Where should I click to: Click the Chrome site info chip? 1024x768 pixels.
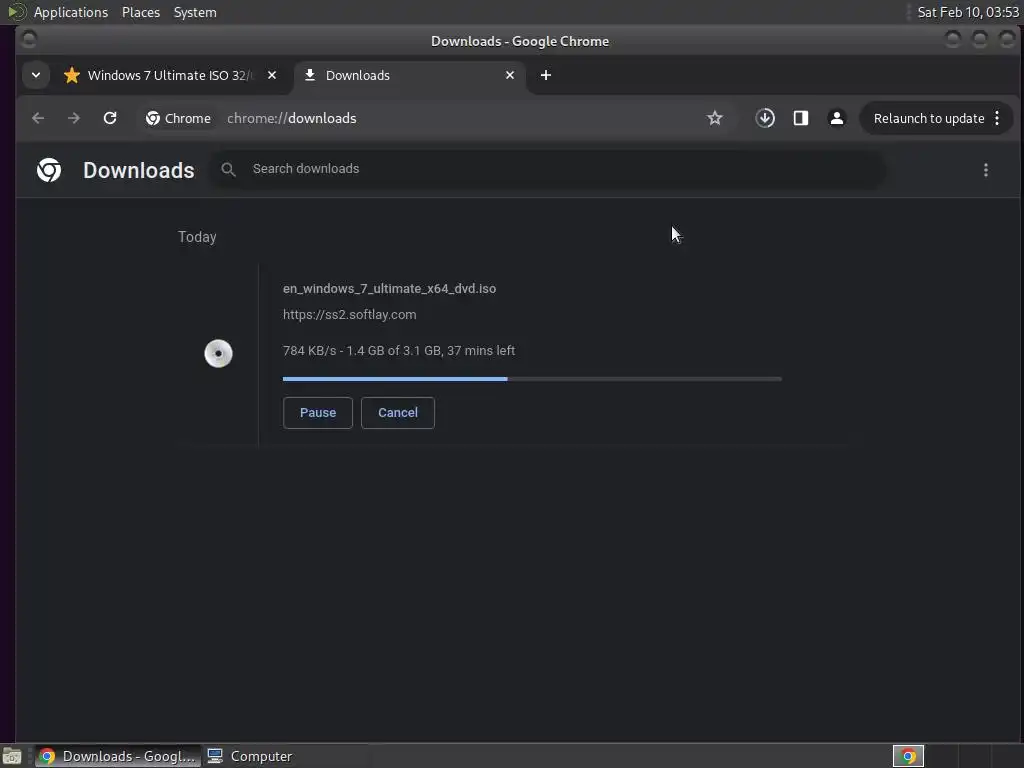tap(178, 118)
